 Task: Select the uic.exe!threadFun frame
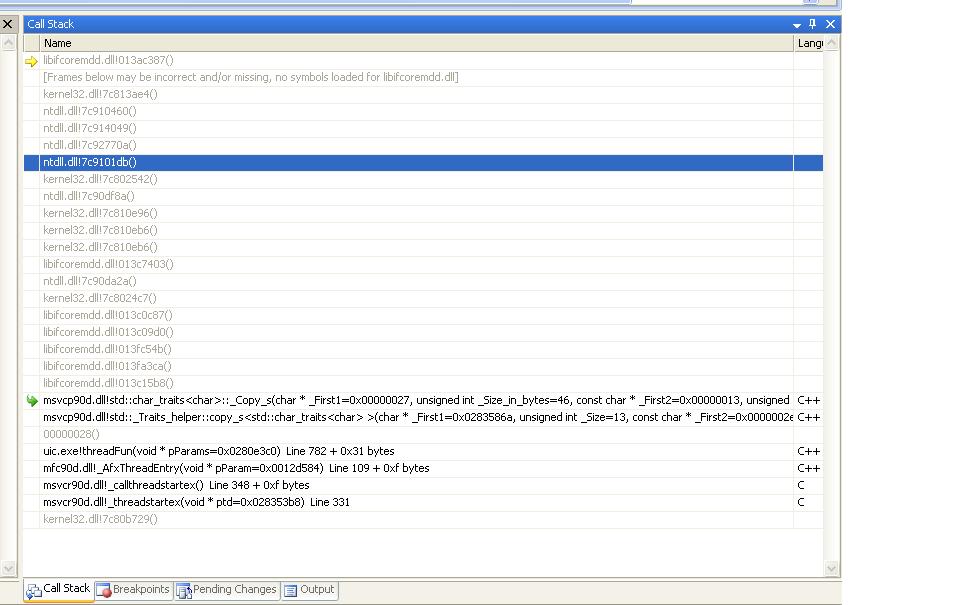(218, 451)
